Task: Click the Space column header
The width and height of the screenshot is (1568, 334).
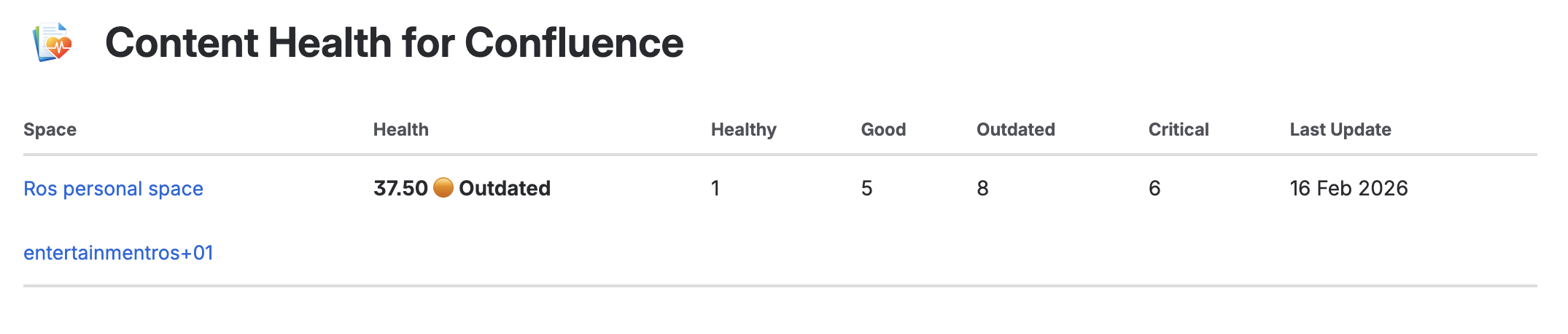Action: click(50, 130)
